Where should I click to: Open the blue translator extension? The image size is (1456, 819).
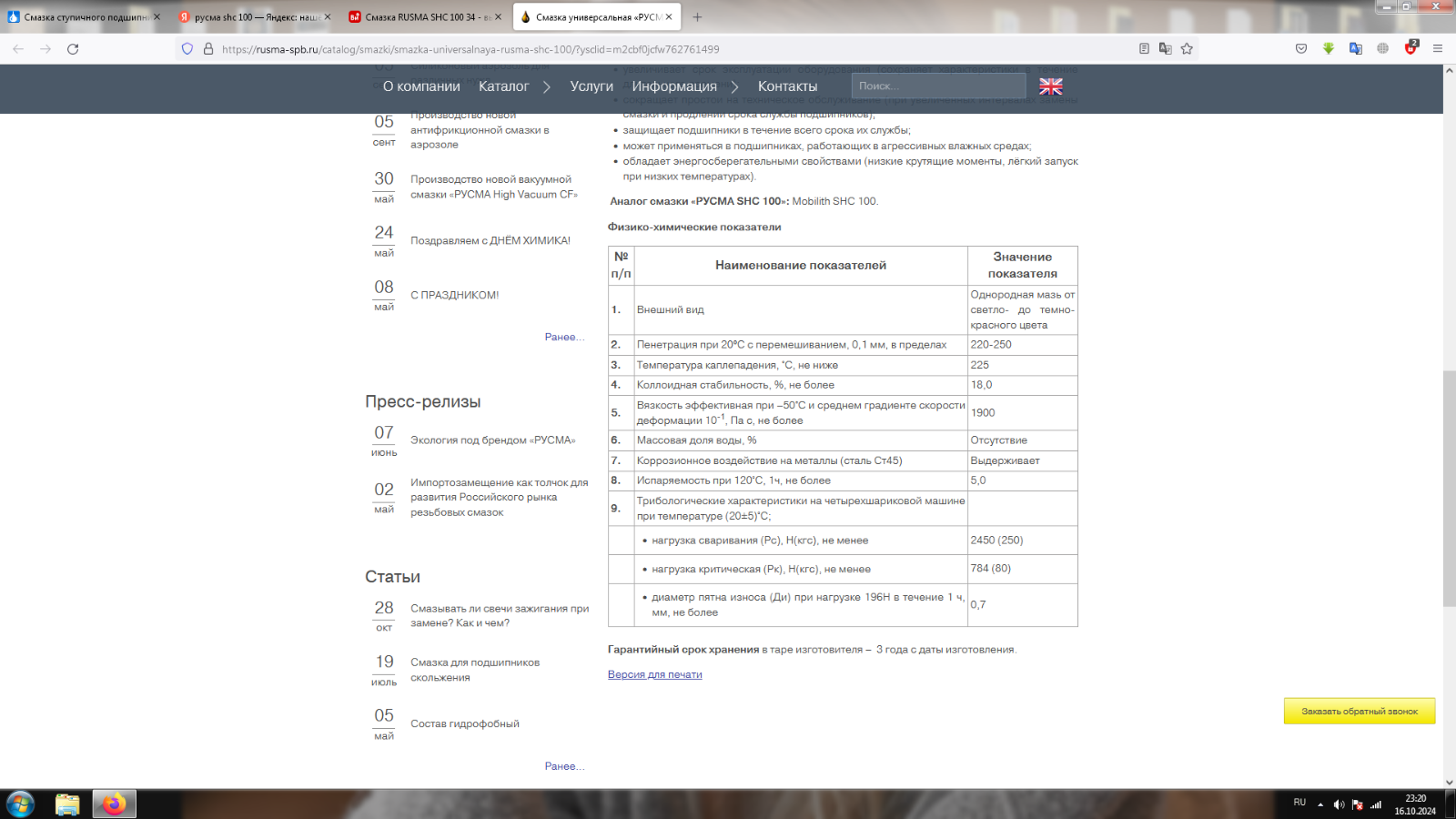click(1356, 49)
